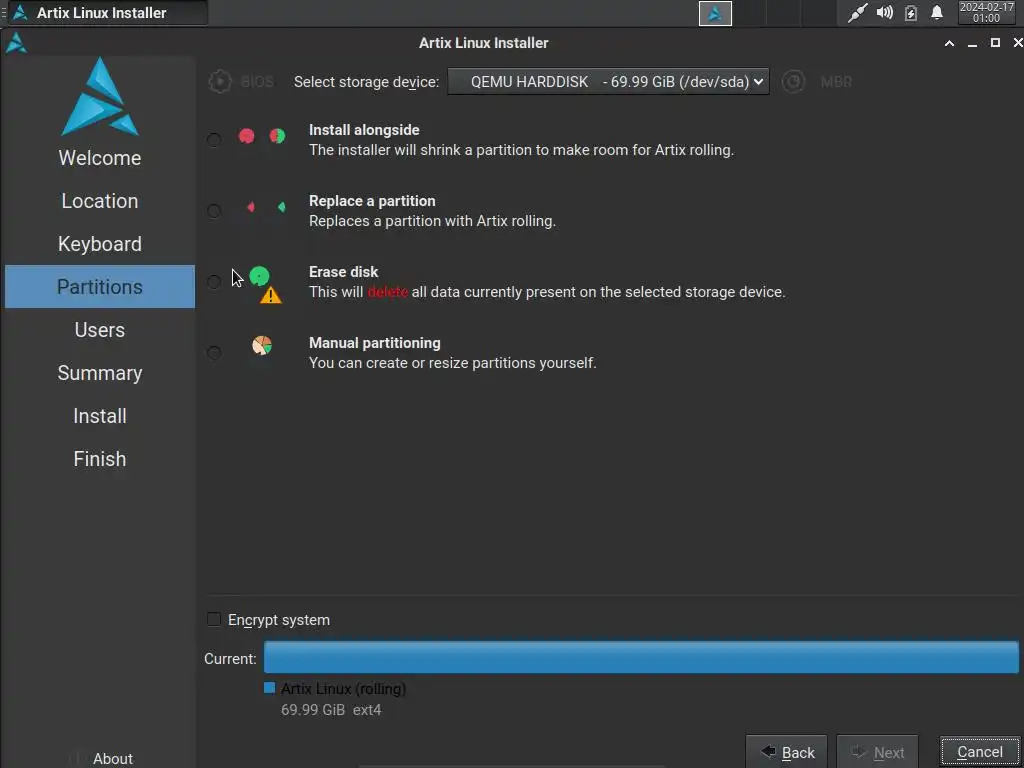Click the Replace a partition heading text
The width and height of the screenshot is (1024, 768).
(372, 201)
